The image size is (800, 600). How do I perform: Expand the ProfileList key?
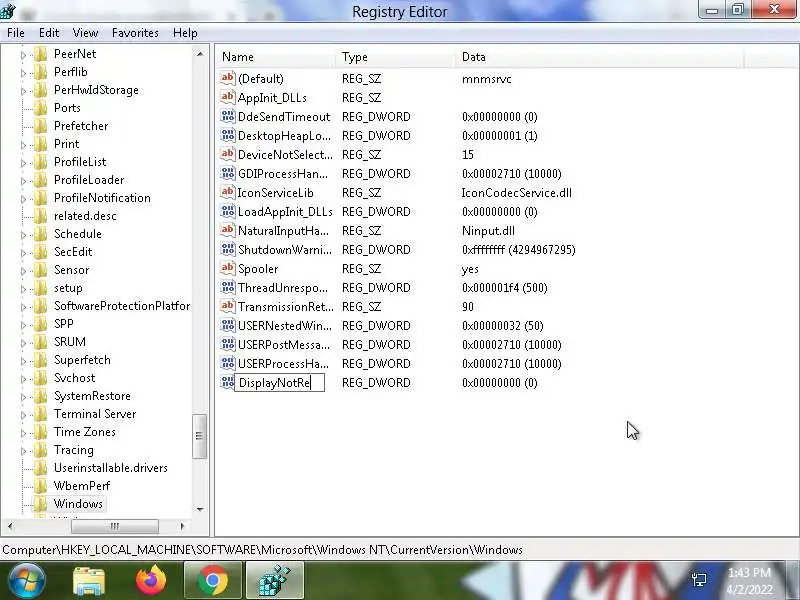(x=23, y=163)
